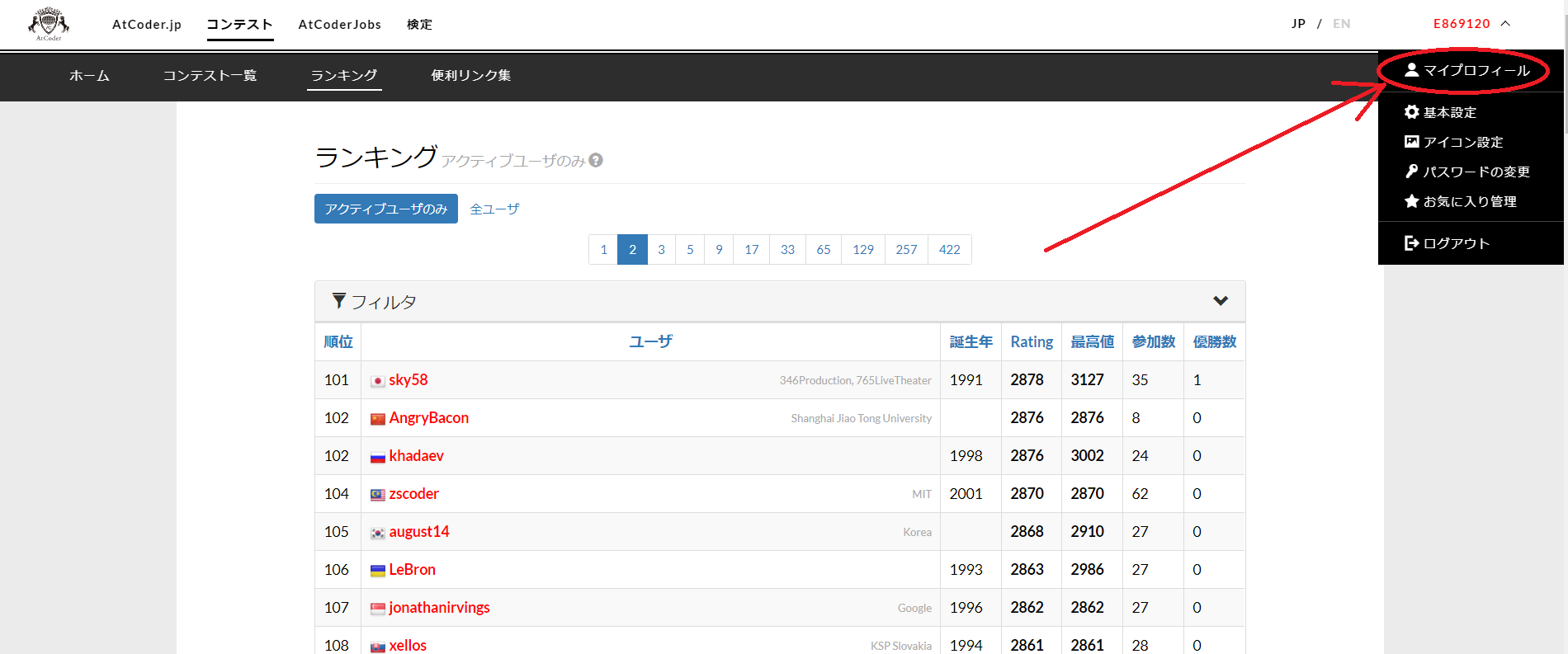Viewport: 1568px width, 654px height.
Task: Click the アクティブユーザのみ button
Action: point(386,209)
